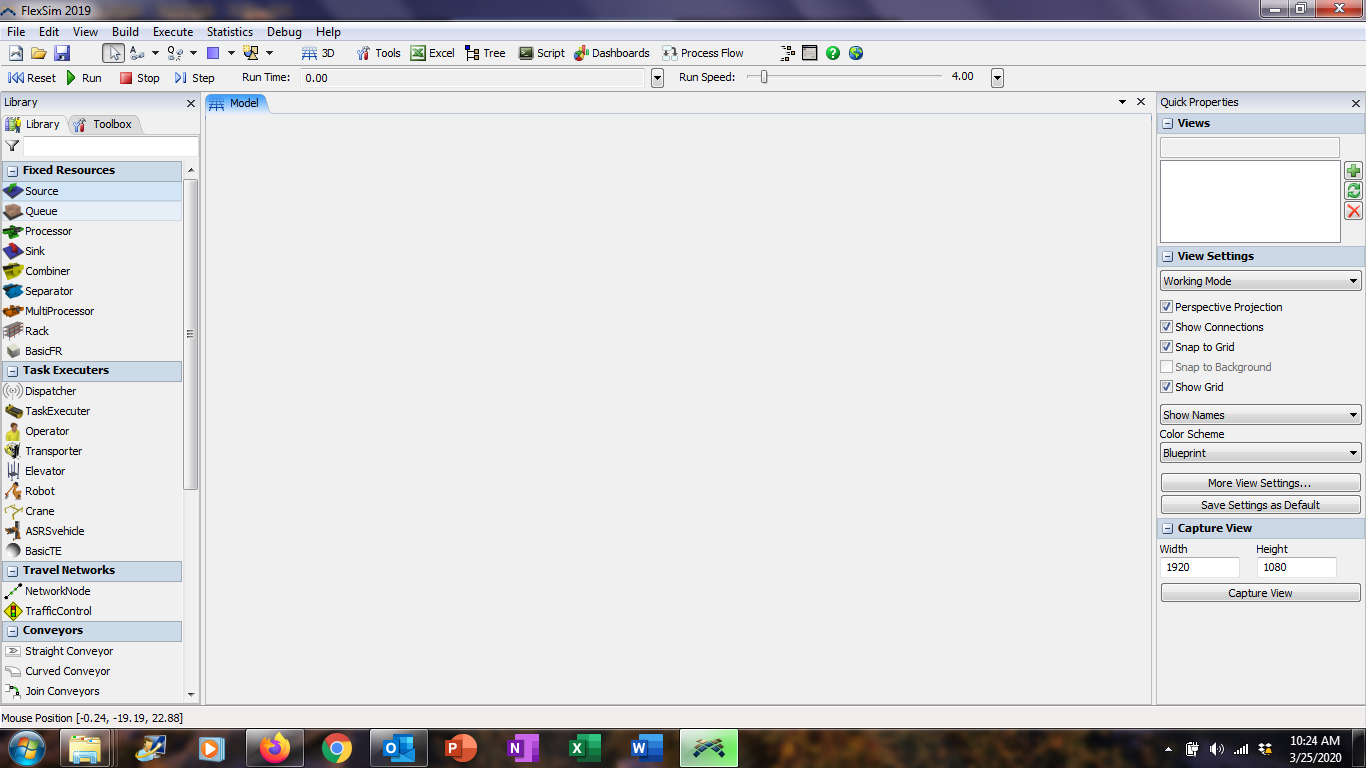Select the Combiner object in the Library

(92, 271)
